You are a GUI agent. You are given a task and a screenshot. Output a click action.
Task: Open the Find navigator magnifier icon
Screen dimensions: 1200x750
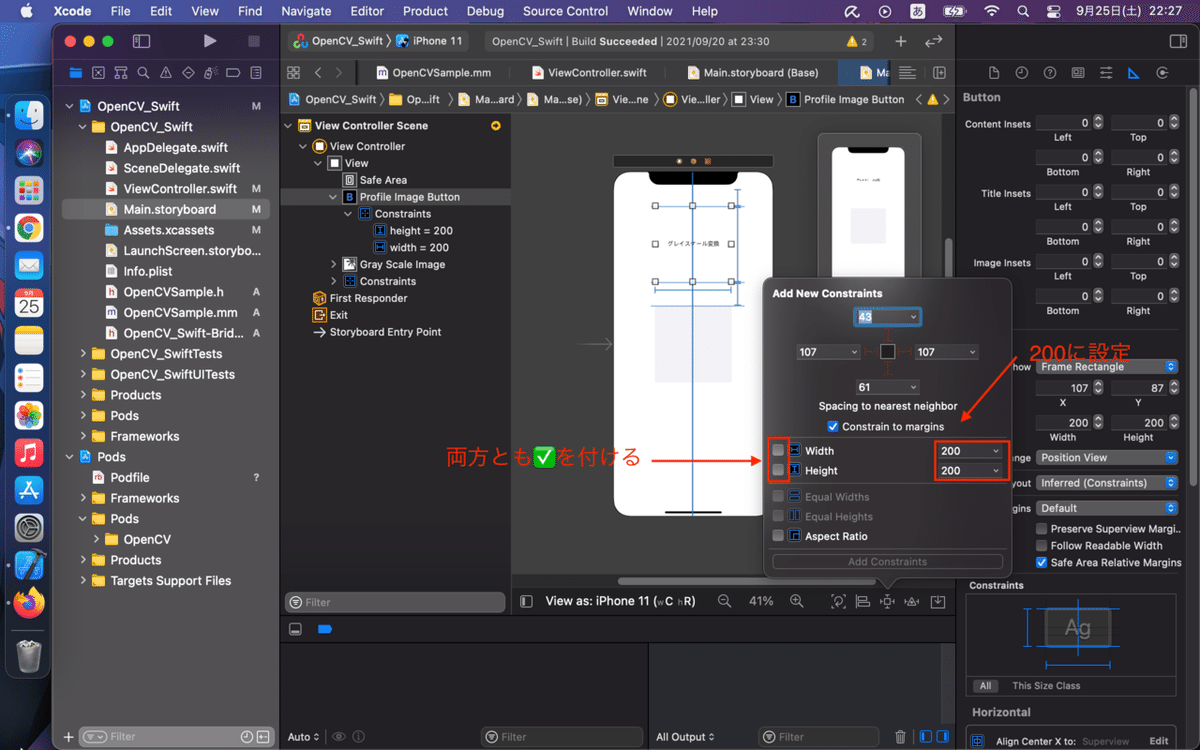coord(144,73)
